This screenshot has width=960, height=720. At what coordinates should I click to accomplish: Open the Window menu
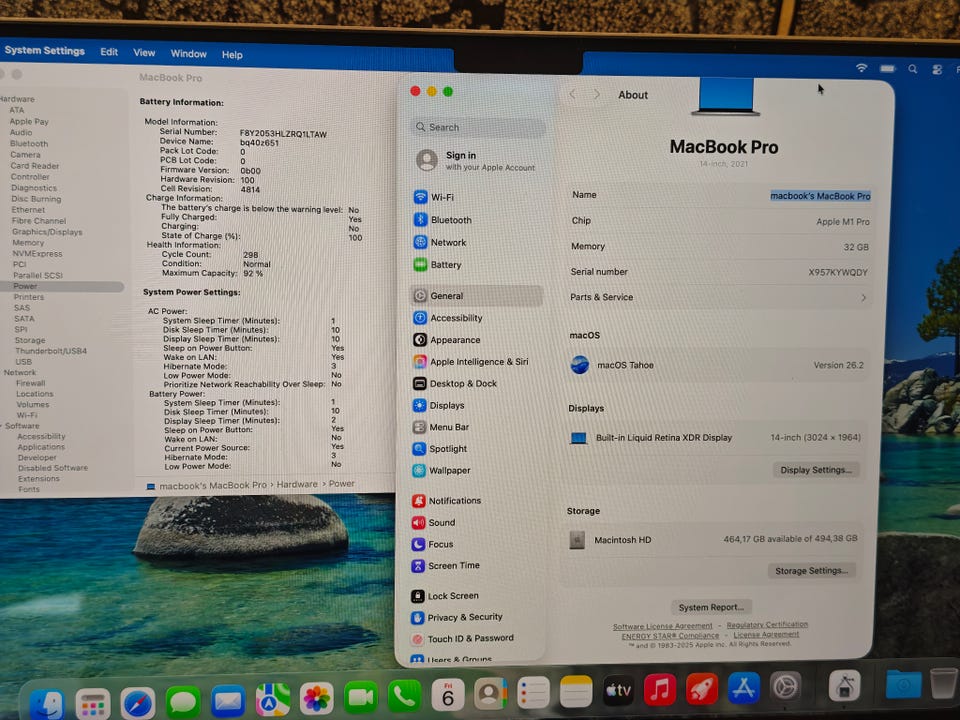[189, 54]
